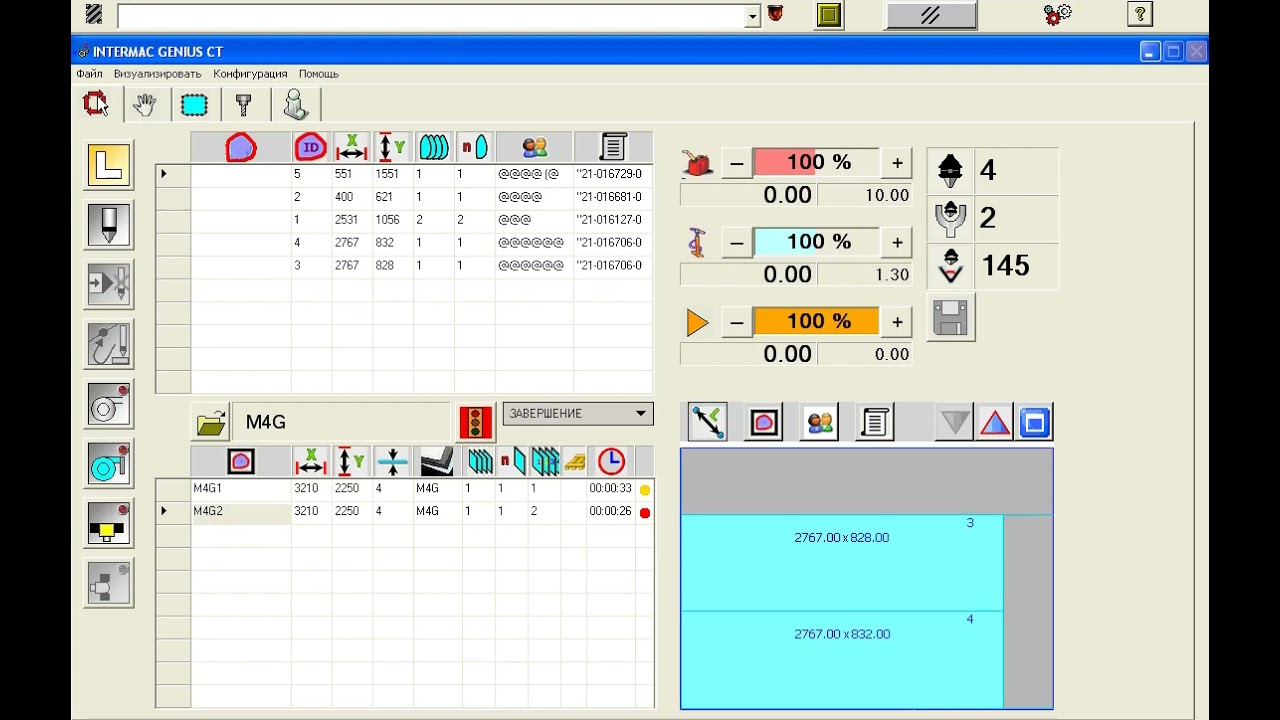The width and height of the screenshot is (1280, 720).
Task: Click the oil can speed icon
Action: tap(697, 163)
